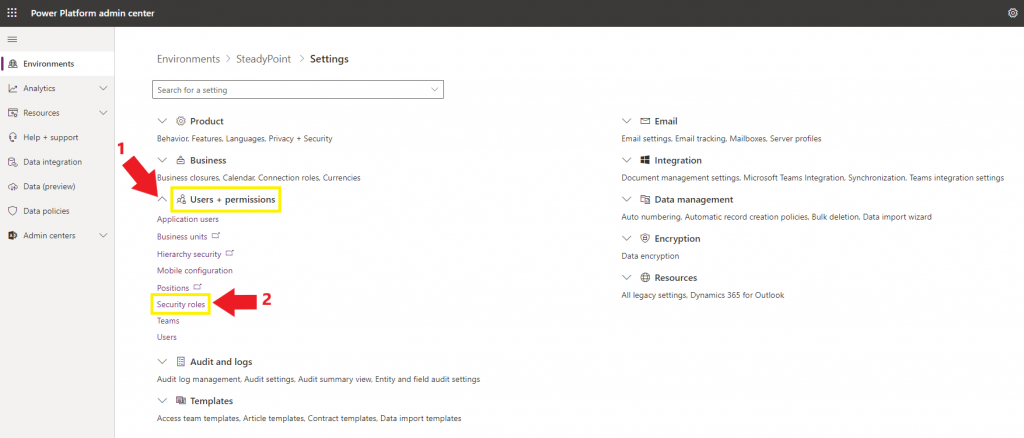Click the Encryption shield icon

[x=645, y=239]
